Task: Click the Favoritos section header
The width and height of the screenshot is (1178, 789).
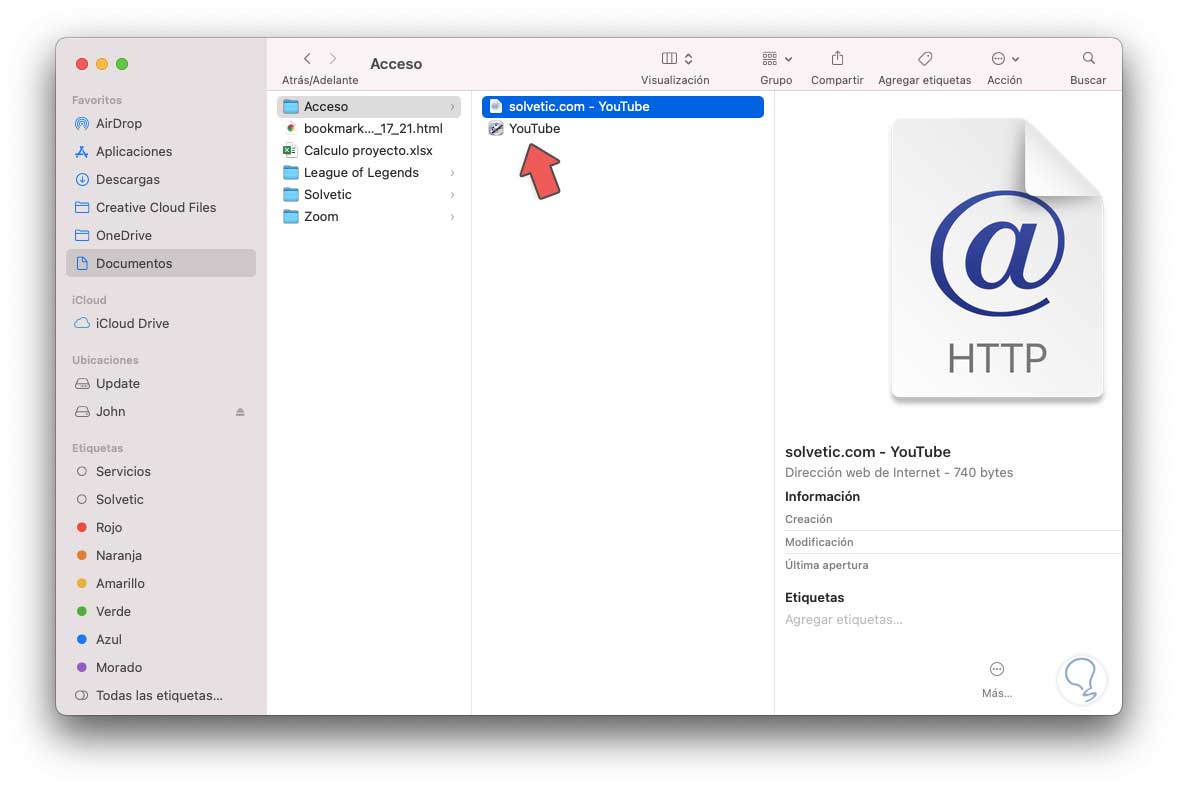Action: click(x=97, y=100)
